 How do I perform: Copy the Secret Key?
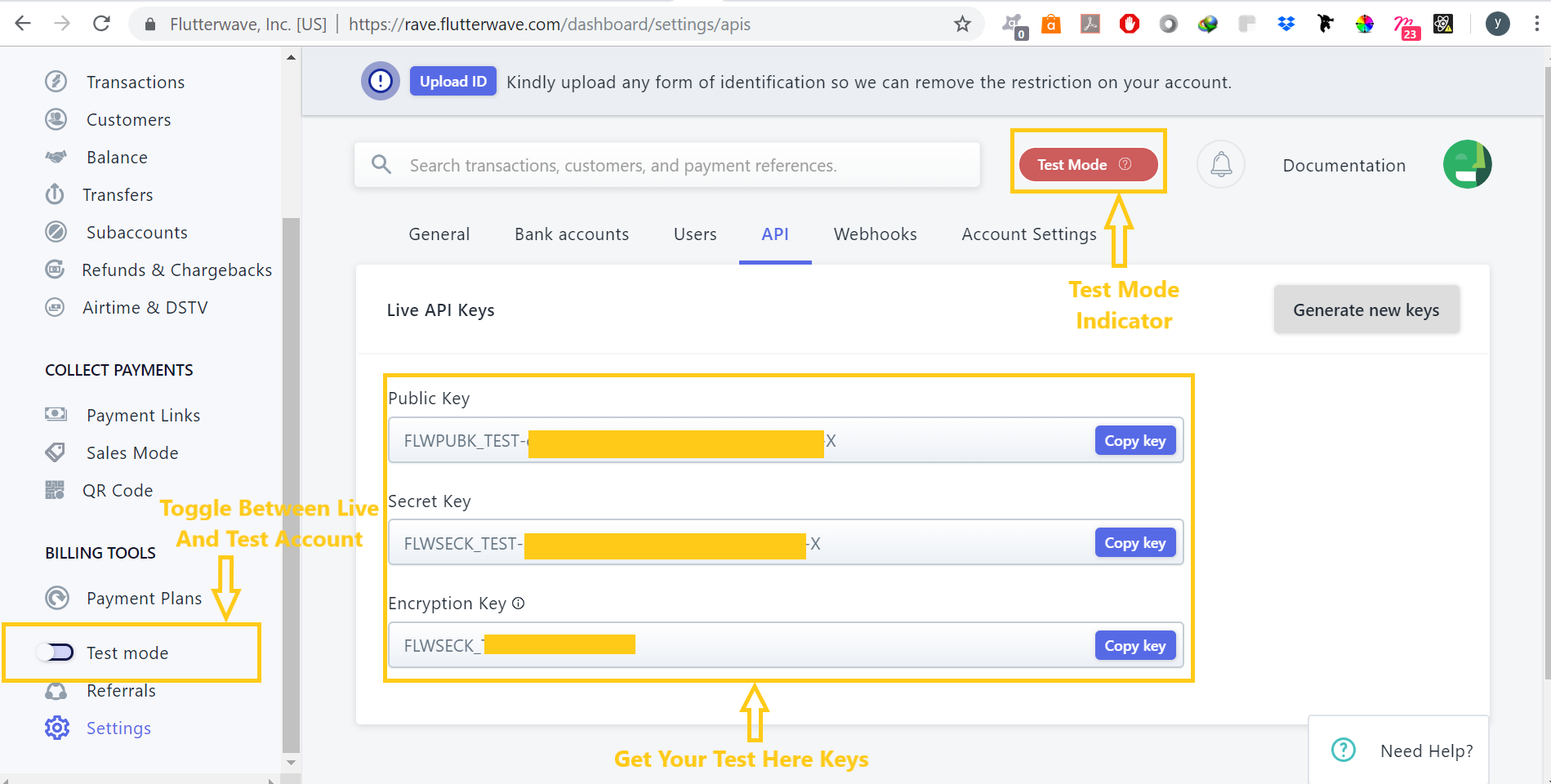tap(1135, 542)
